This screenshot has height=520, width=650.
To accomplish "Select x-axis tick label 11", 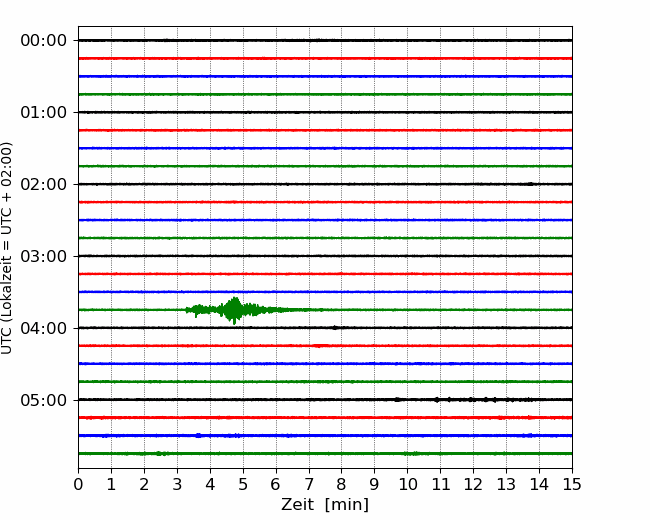I will click(x=441, y=484).
